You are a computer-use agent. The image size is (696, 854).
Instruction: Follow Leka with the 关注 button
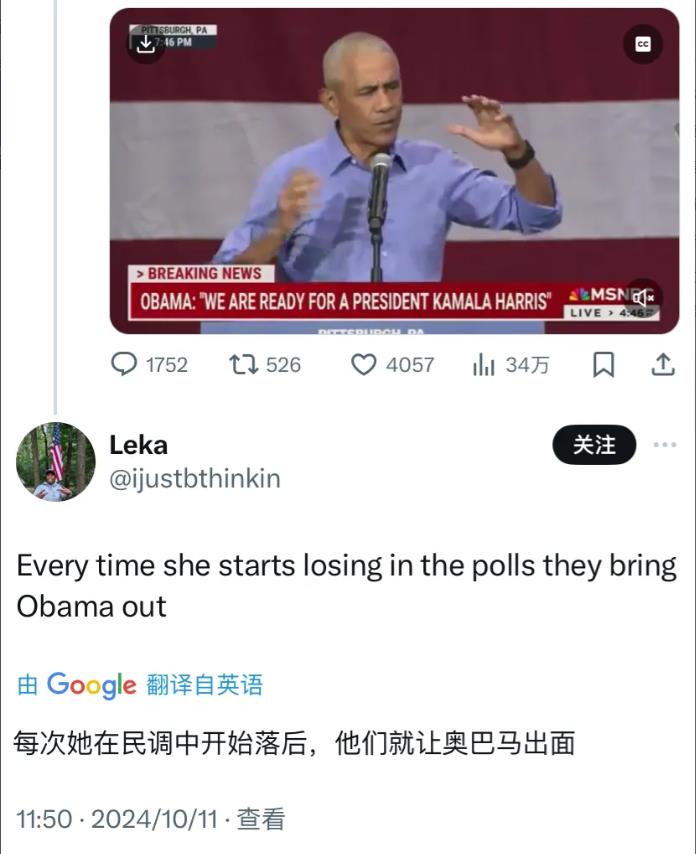point(594,445)
